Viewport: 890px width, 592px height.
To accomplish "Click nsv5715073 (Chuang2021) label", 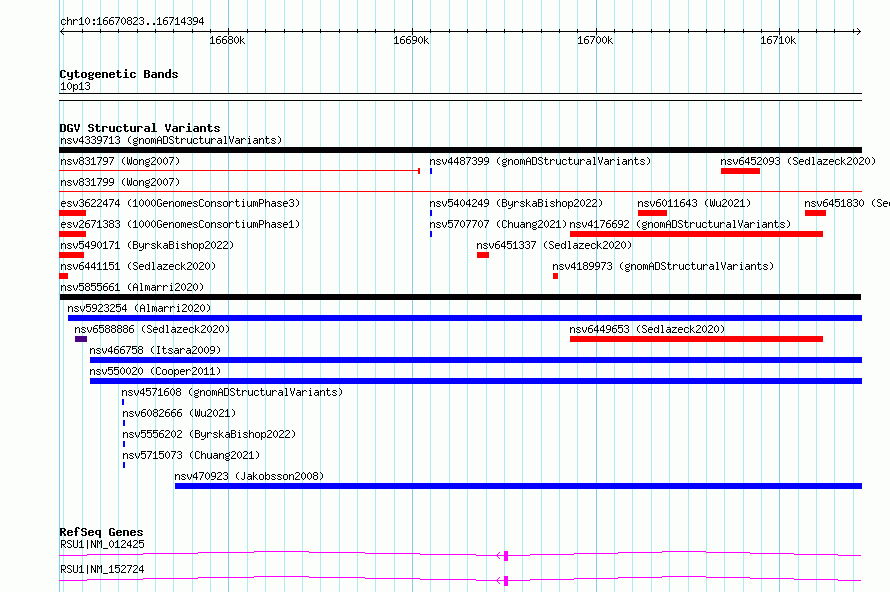I will [x=191, y=455].
